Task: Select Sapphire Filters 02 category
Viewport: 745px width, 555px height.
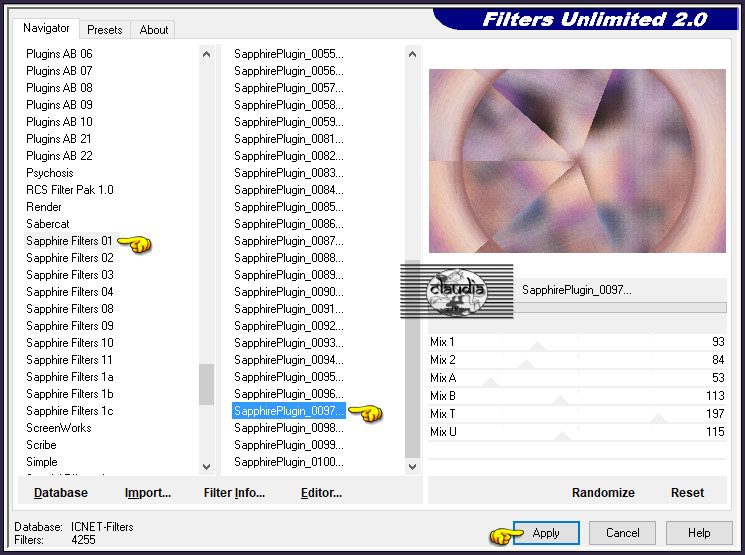Action: 70,258
